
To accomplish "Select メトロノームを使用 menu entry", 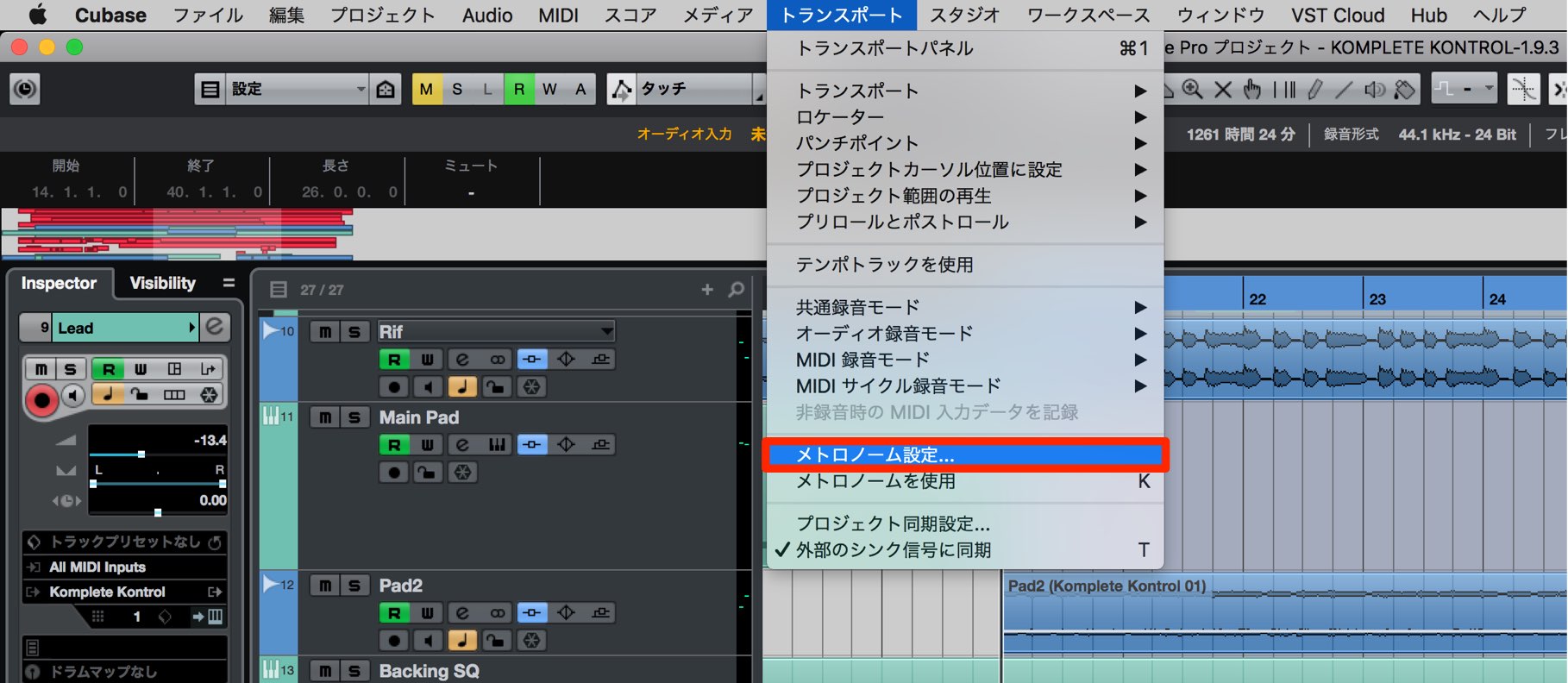I will [966, 481].
